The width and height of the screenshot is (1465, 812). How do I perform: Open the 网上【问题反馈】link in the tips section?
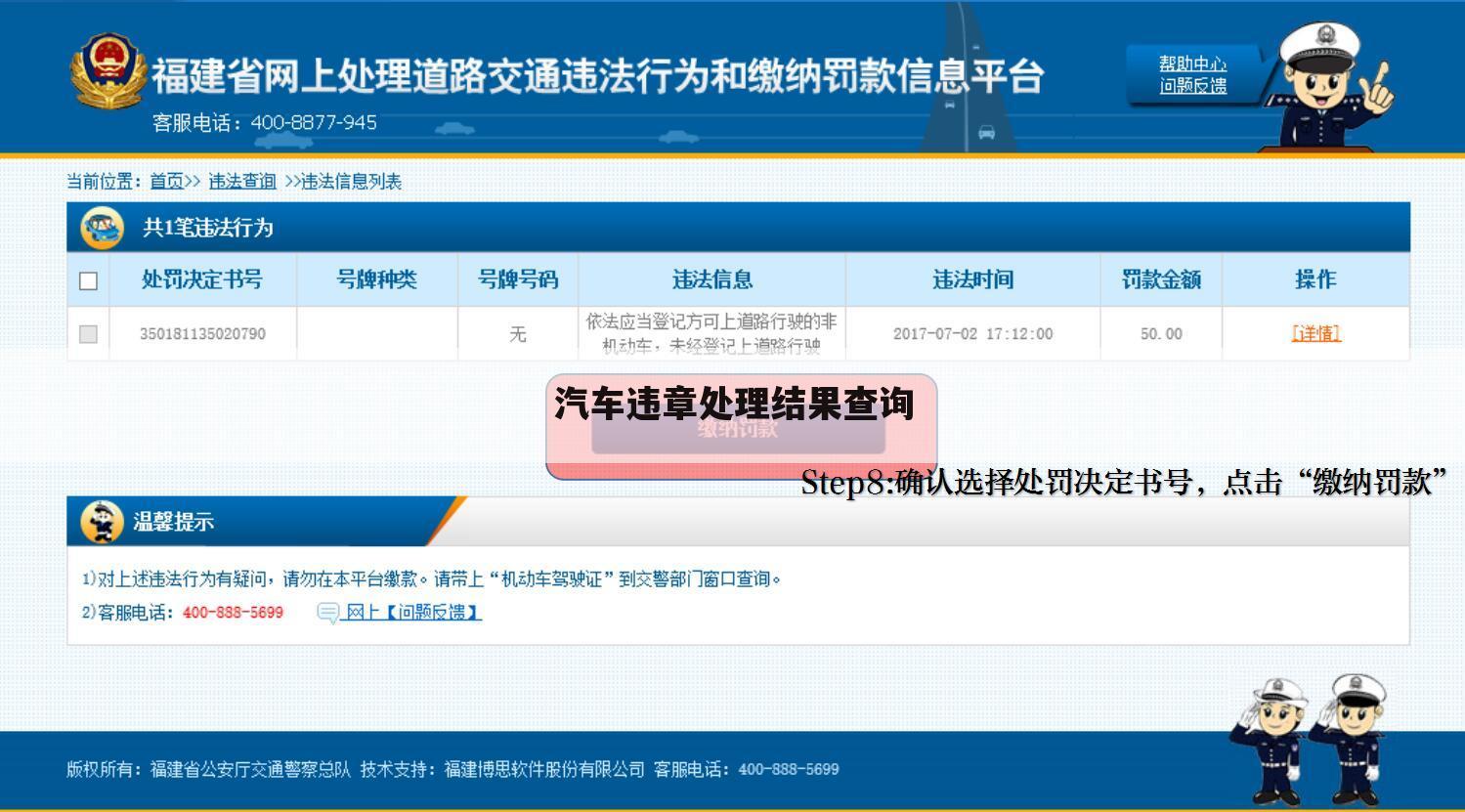411,612
